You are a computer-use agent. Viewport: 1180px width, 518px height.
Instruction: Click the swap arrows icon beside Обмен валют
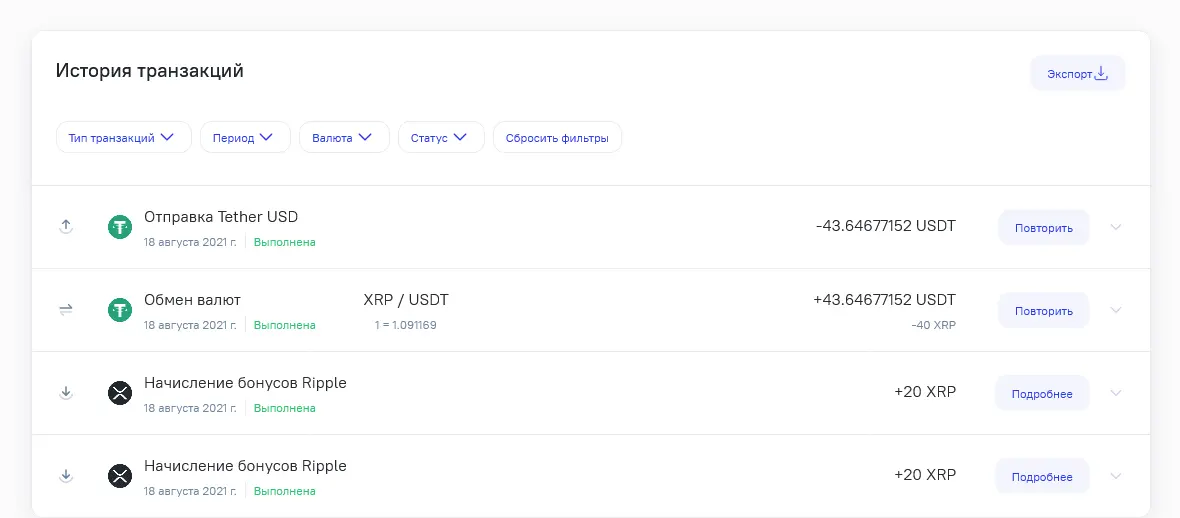point(65,309)
